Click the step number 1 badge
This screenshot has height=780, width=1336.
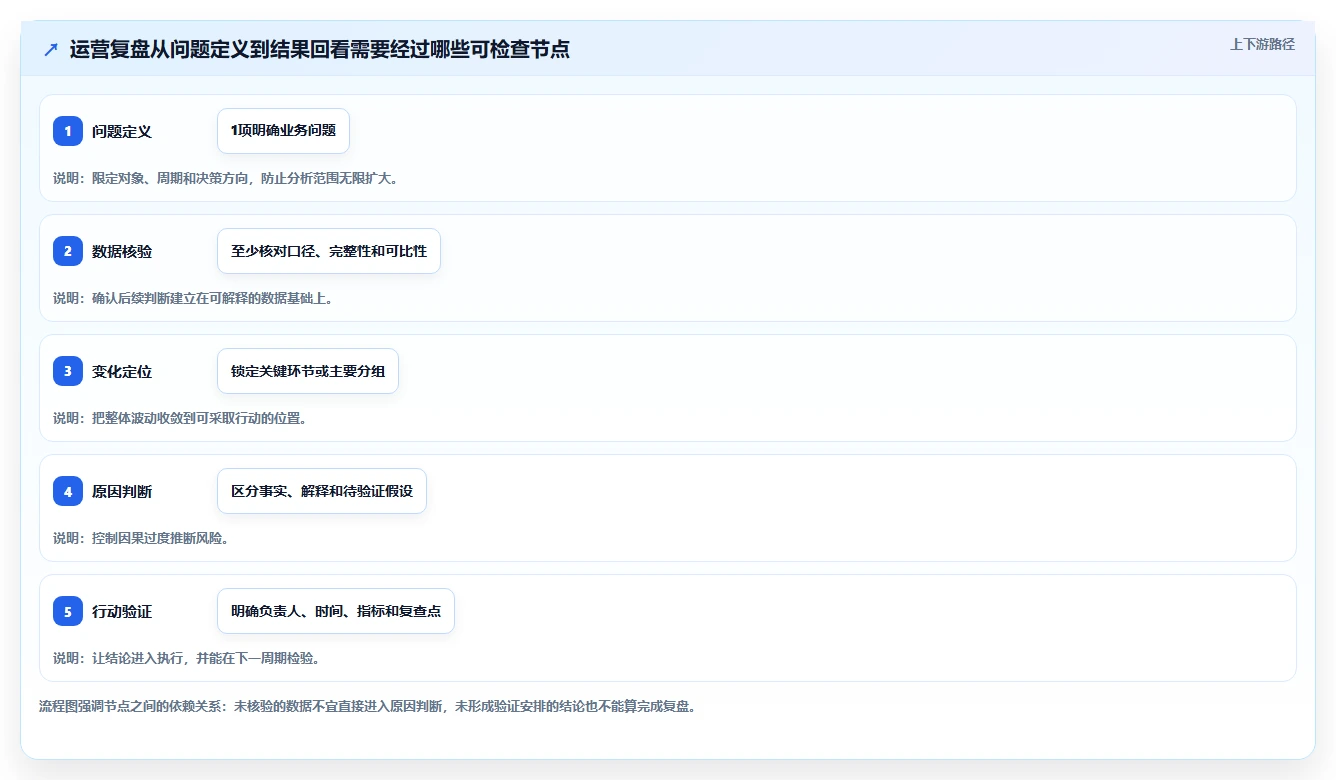[68, 131]
